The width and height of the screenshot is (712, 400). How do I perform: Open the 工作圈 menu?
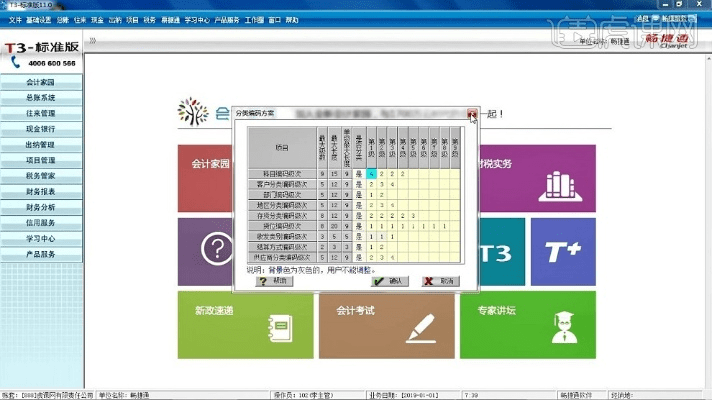254,20
